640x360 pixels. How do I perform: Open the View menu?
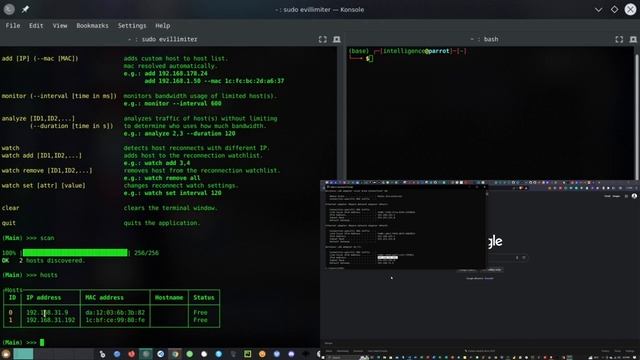(x=60, y=25)
